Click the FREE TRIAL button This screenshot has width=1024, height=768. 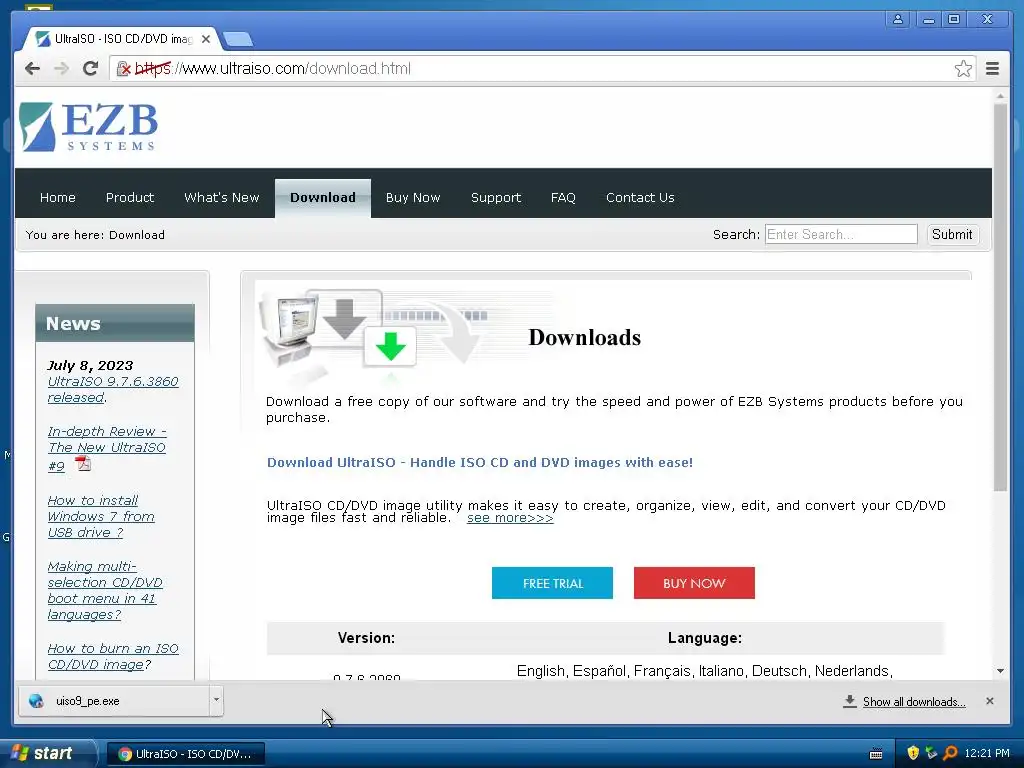tap(552, 583)
